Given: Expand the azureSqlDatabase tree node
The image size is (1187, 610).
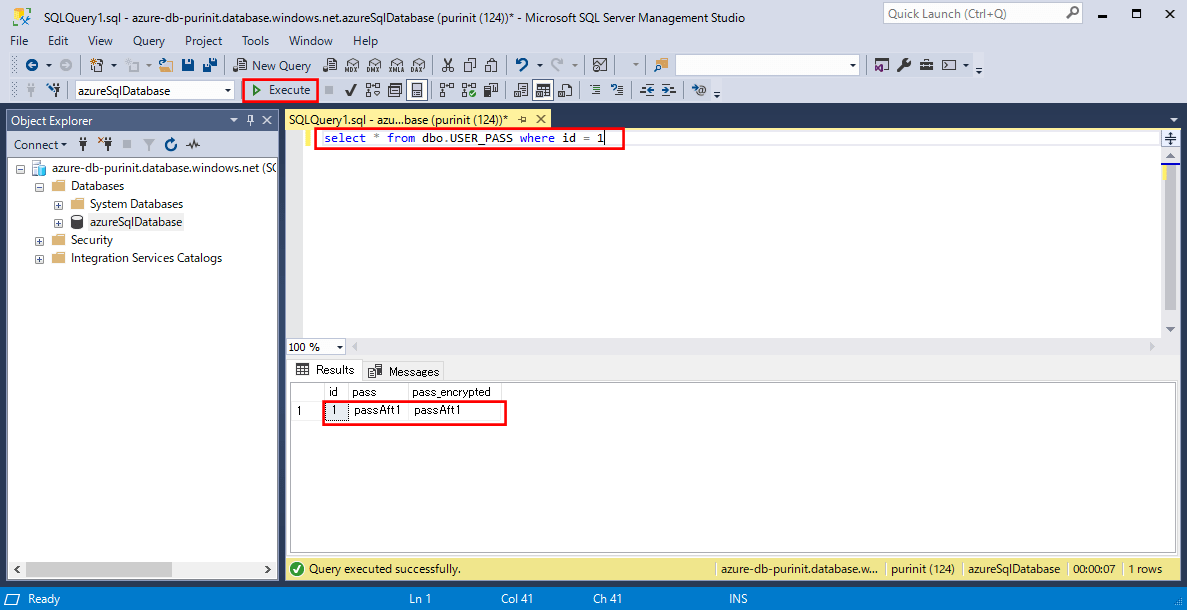Looking at the screenshot, I should (x=58, y=223).
